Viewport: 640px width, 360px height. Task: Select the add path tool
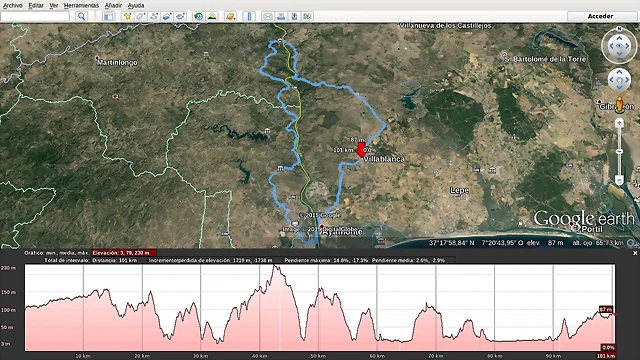click(x=154, y=16)
